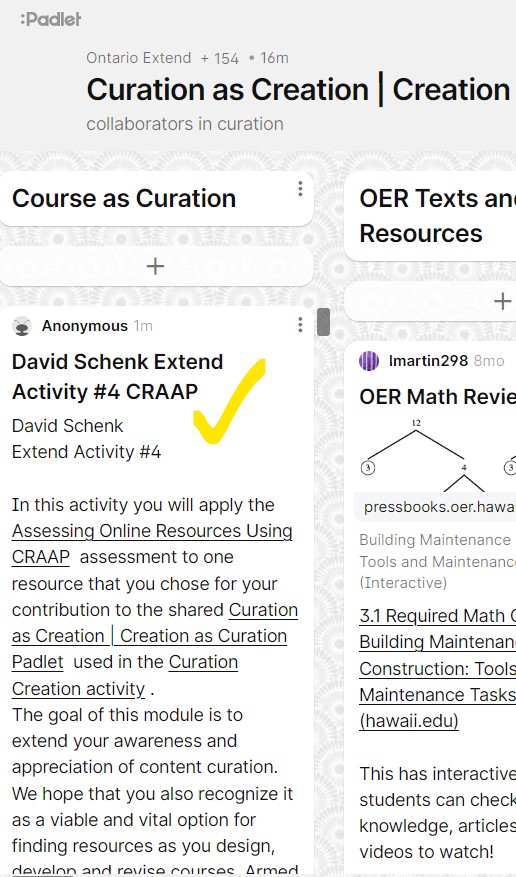Add a post under Course as Curation
The width and height of the screenshot is (516, 877).
point(155,266)
